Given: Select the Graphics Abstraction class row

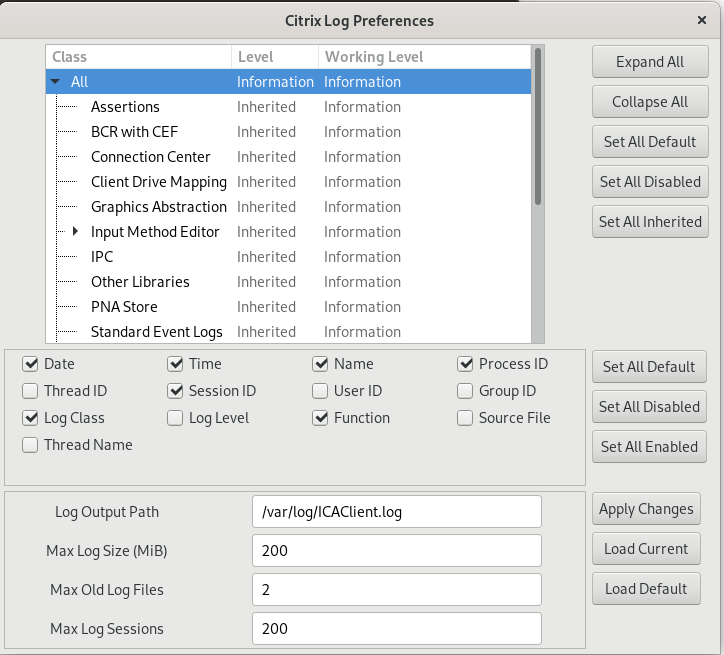Looking at the screenshot, I should 158,207.
